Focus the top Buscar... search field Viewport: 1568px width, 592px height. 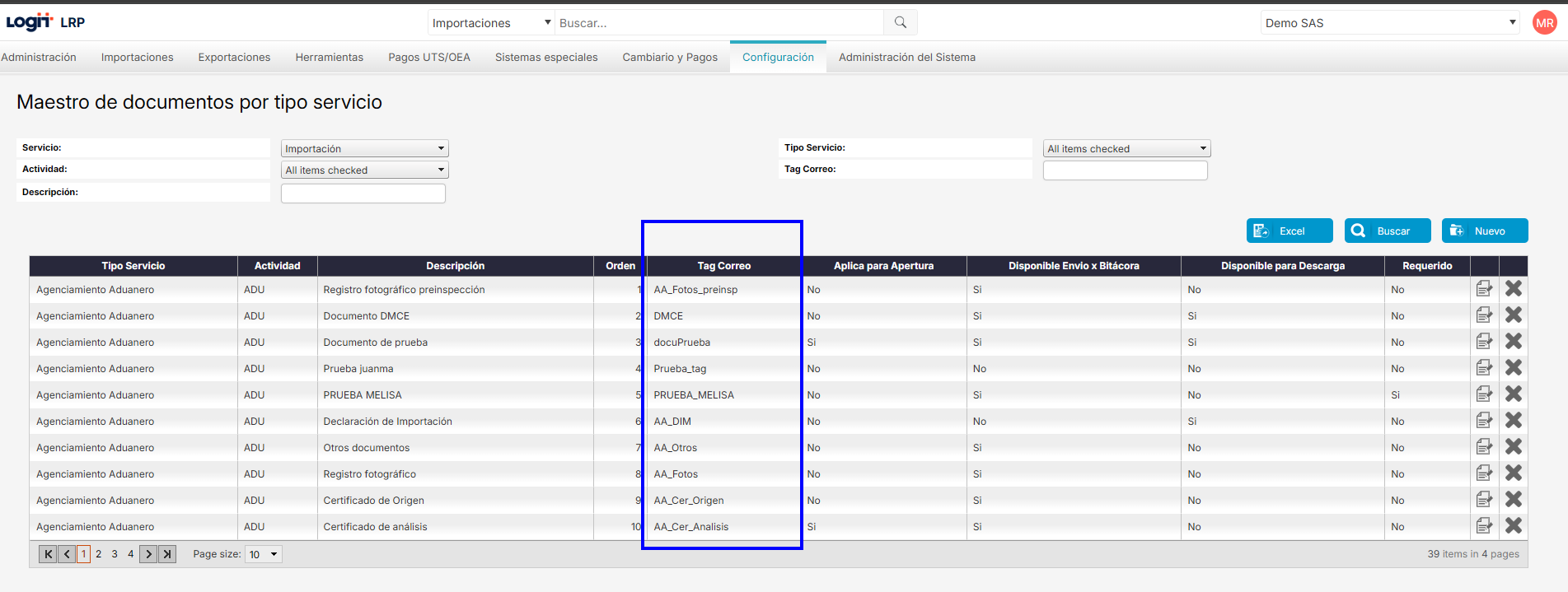point(719,23)
